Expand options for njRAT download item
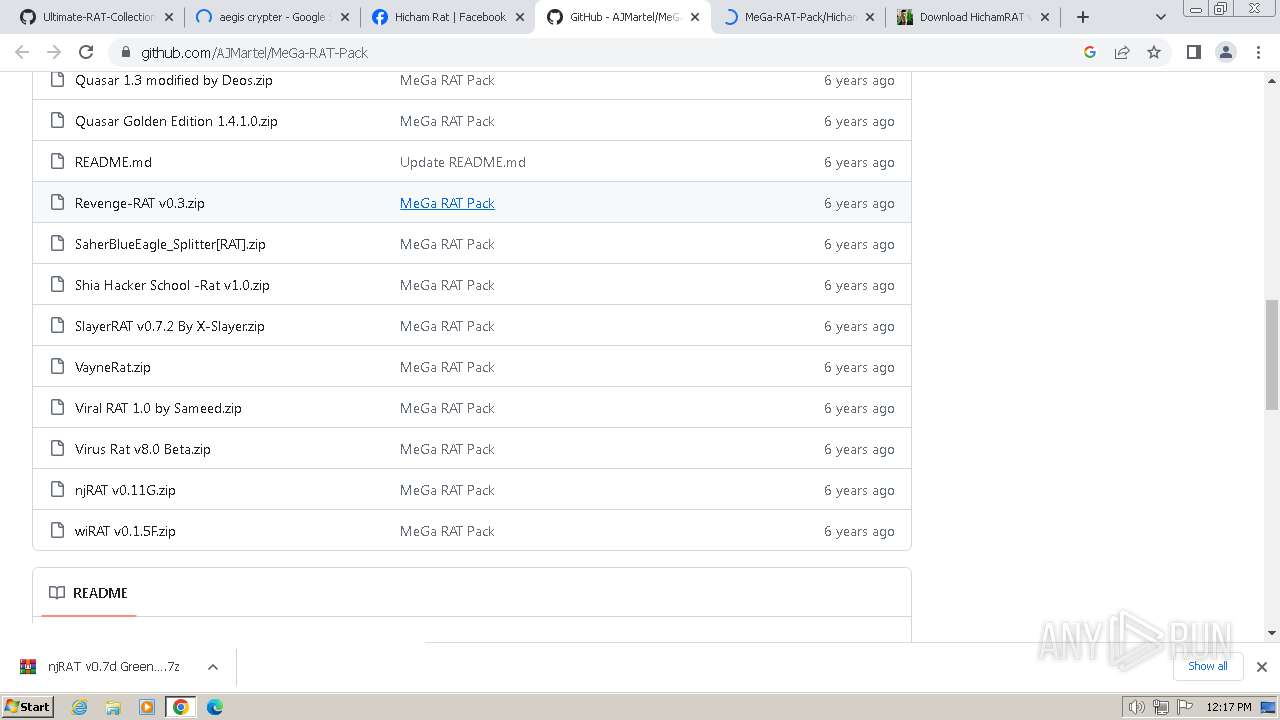Screen dimensions: 1280x720 (212, 667)
